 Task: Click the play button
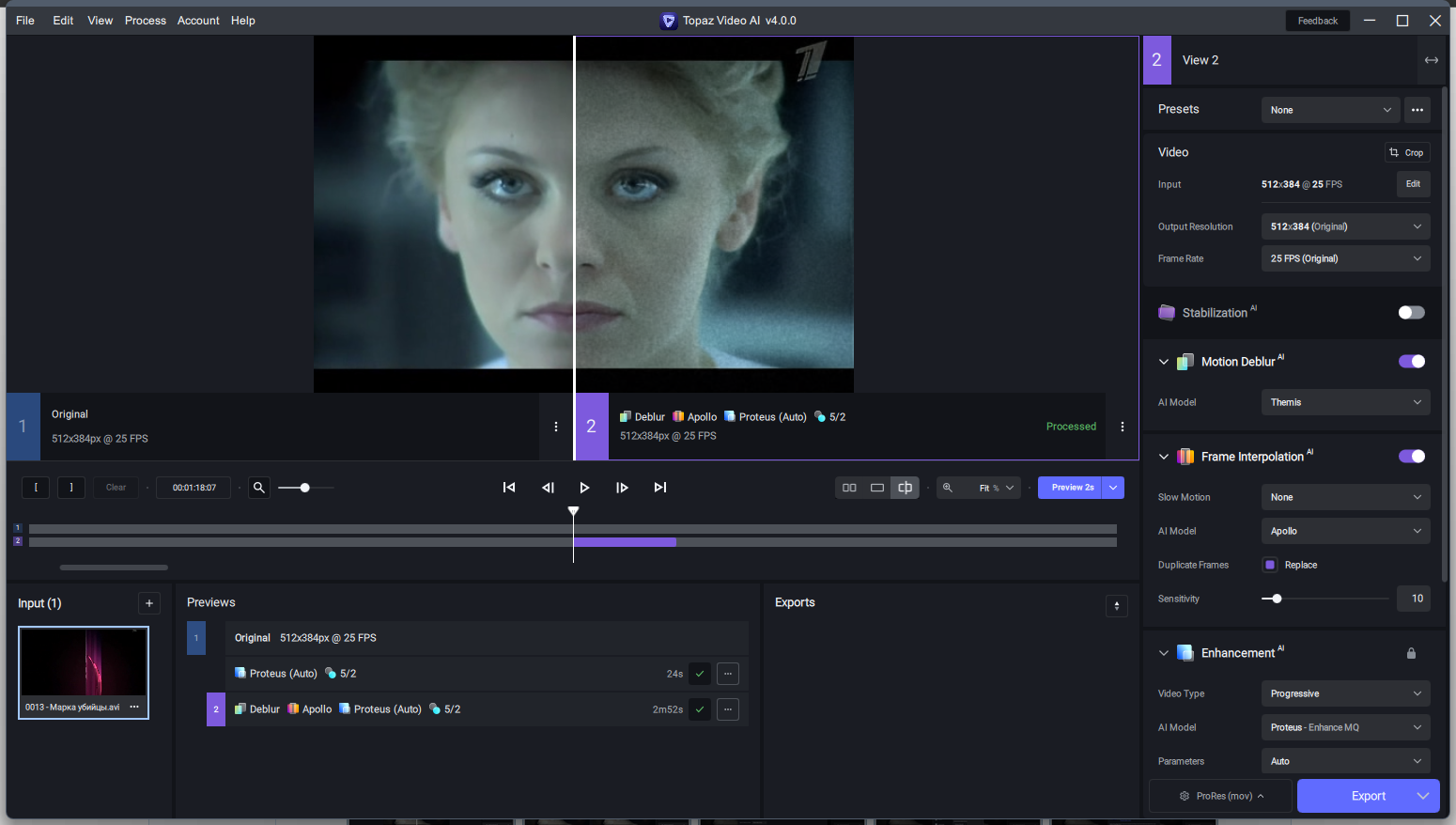click(x=584, y=488)
